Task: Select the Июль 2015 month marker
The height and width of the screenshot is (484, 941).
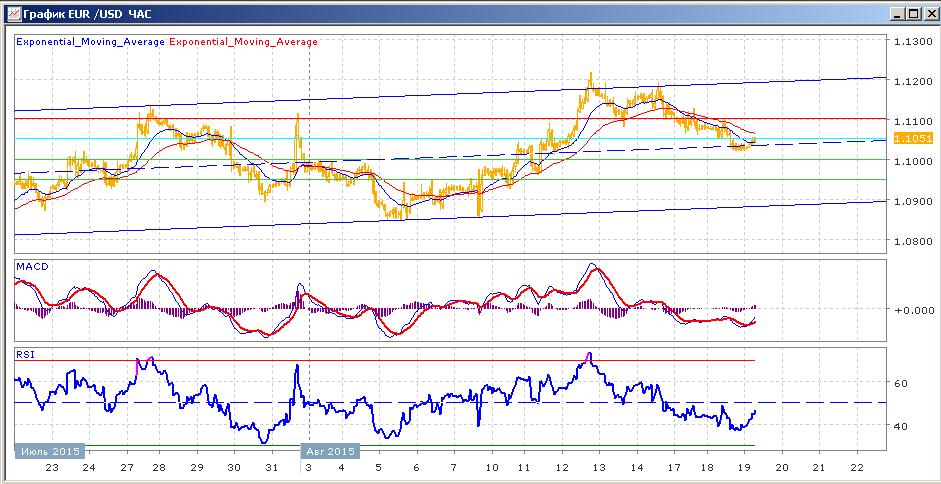Action: click(48, 450)
